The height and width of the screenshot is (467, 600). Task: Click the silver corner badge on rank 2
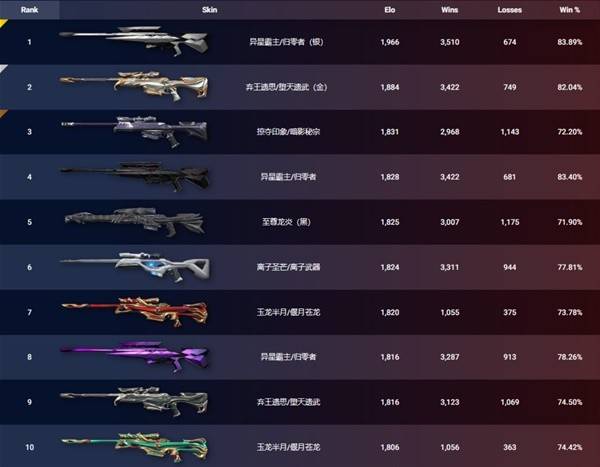pyautogui.click(x=3, y=69)
